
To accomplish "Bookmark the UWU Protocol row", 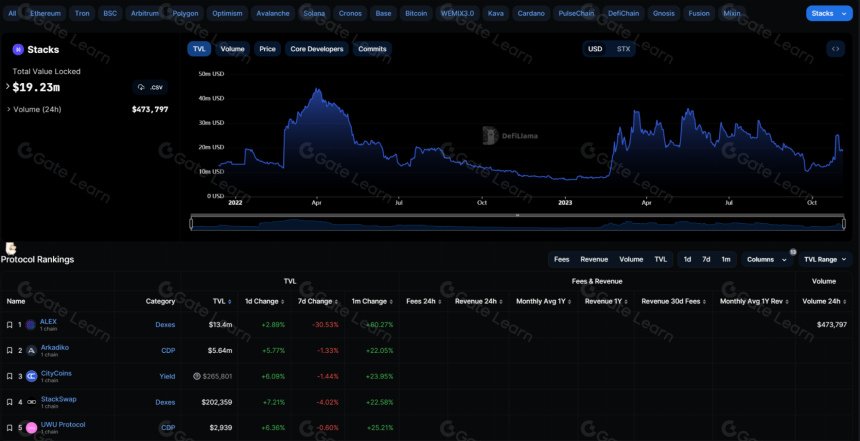I will pos(9,428).
